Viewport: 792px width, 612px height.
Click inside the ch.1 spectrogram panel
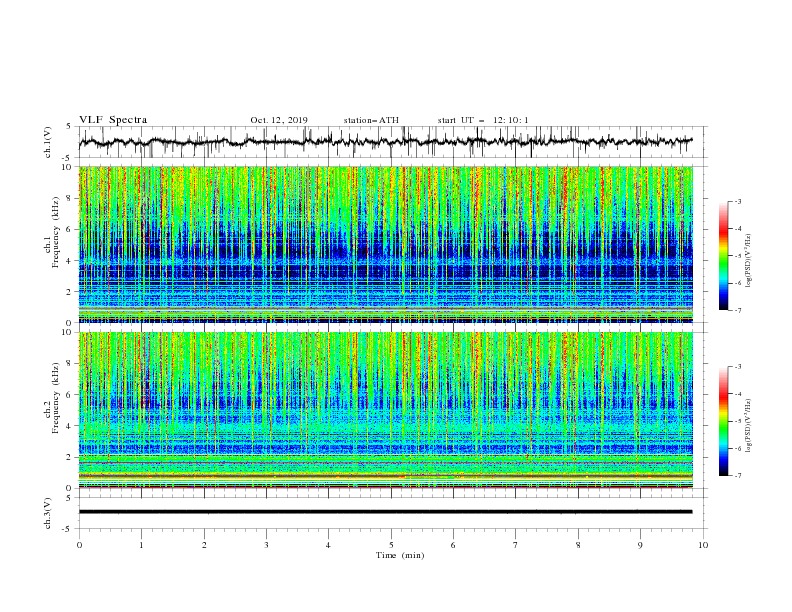[x=386, y=244]
